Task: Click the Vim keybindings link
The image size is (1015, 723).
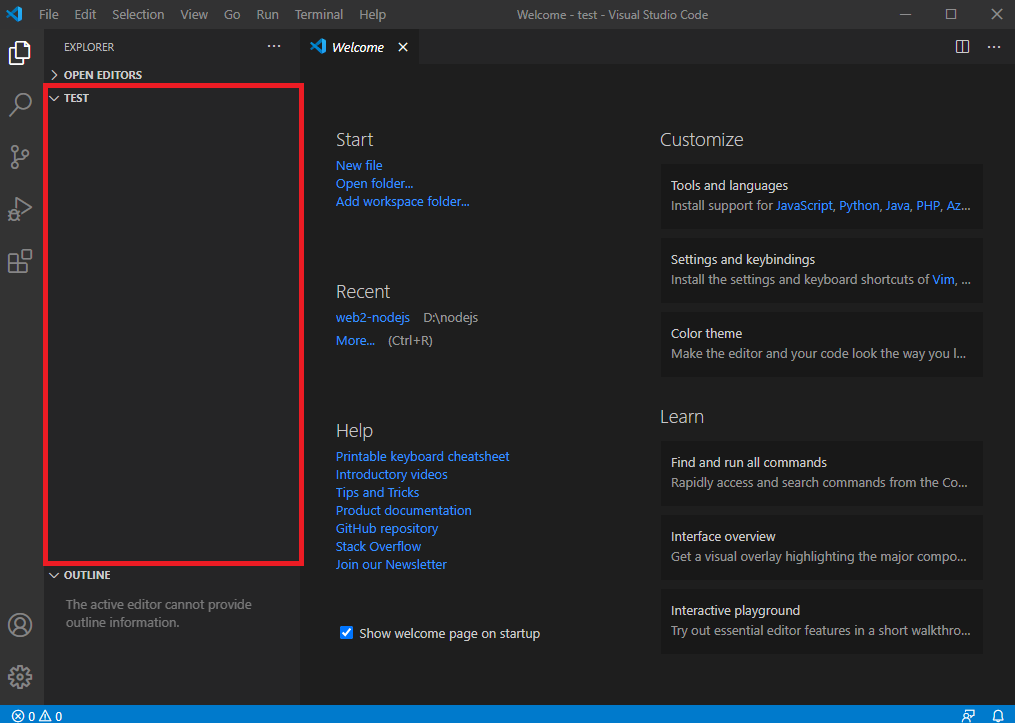Action: point(943,280)
